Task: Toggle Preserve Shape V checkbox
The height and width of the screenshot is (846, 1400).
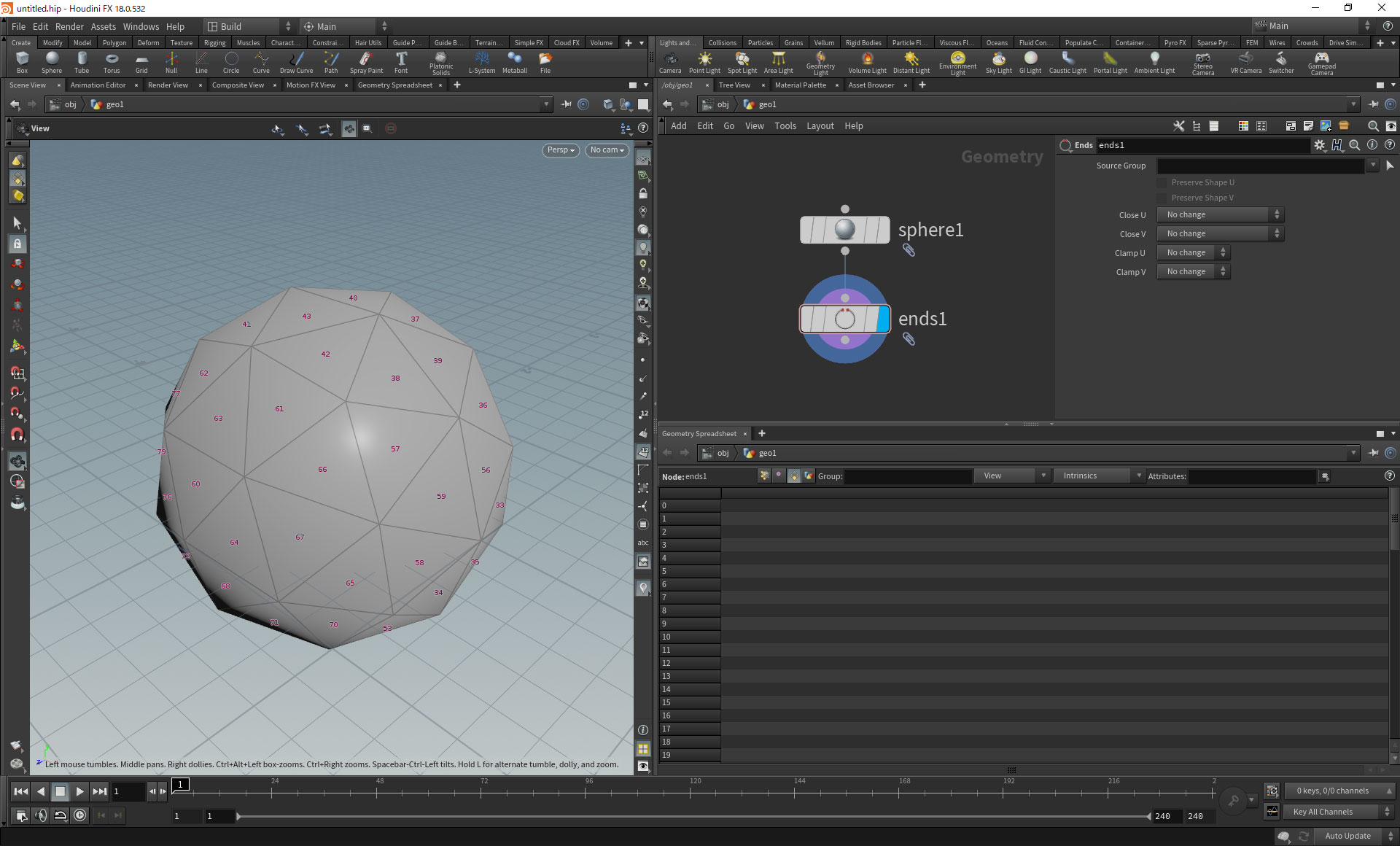Action: pos(1162,198)
